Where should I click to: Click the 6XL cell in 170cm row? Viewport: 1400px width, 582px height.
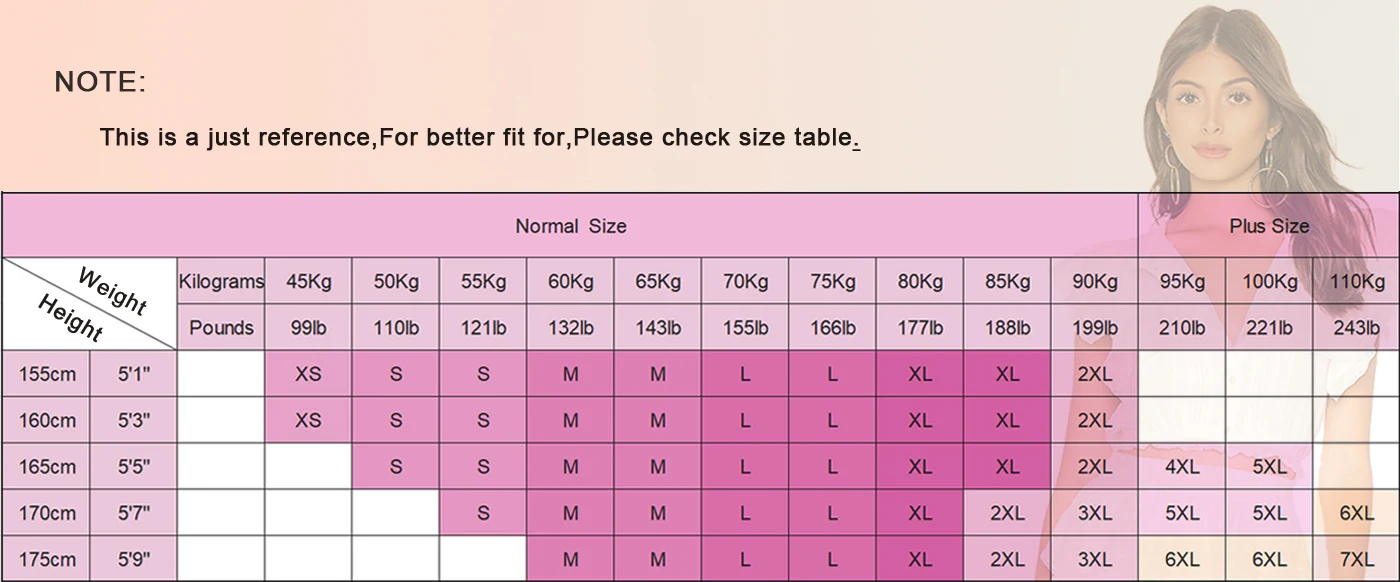(x=1356, y=513)
